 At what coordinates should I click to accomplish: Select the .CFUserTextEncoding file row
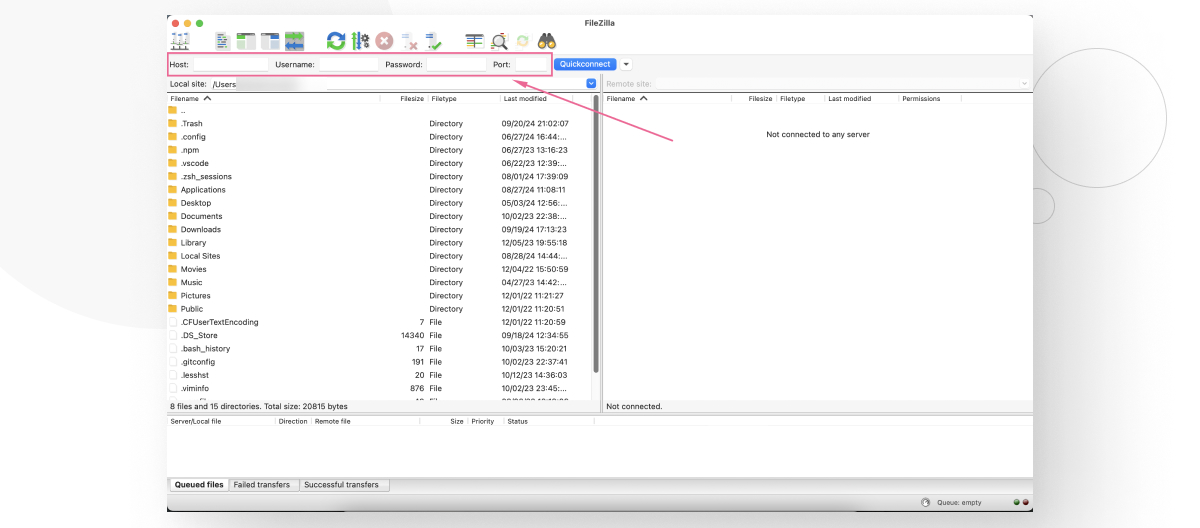coord(380,322)
